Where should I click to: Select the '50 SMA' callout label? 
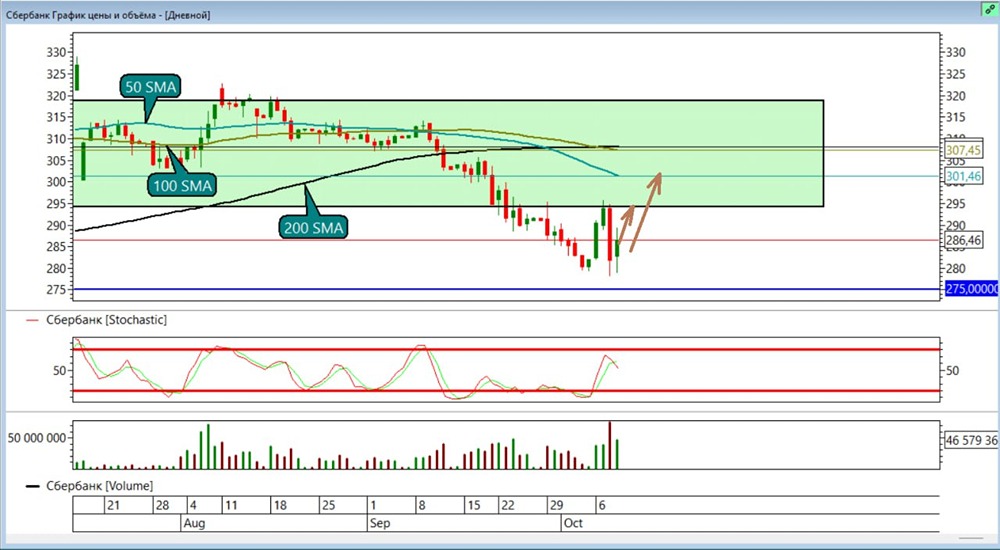click(151, 87)
